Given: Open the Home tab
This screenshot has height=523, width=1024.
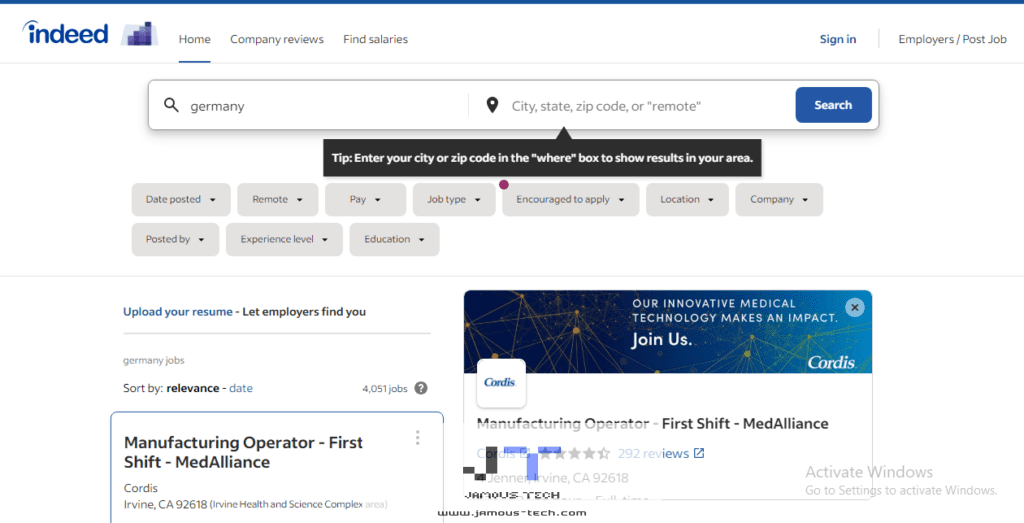Looking at the screenshot, I should [x=195, y=39].
